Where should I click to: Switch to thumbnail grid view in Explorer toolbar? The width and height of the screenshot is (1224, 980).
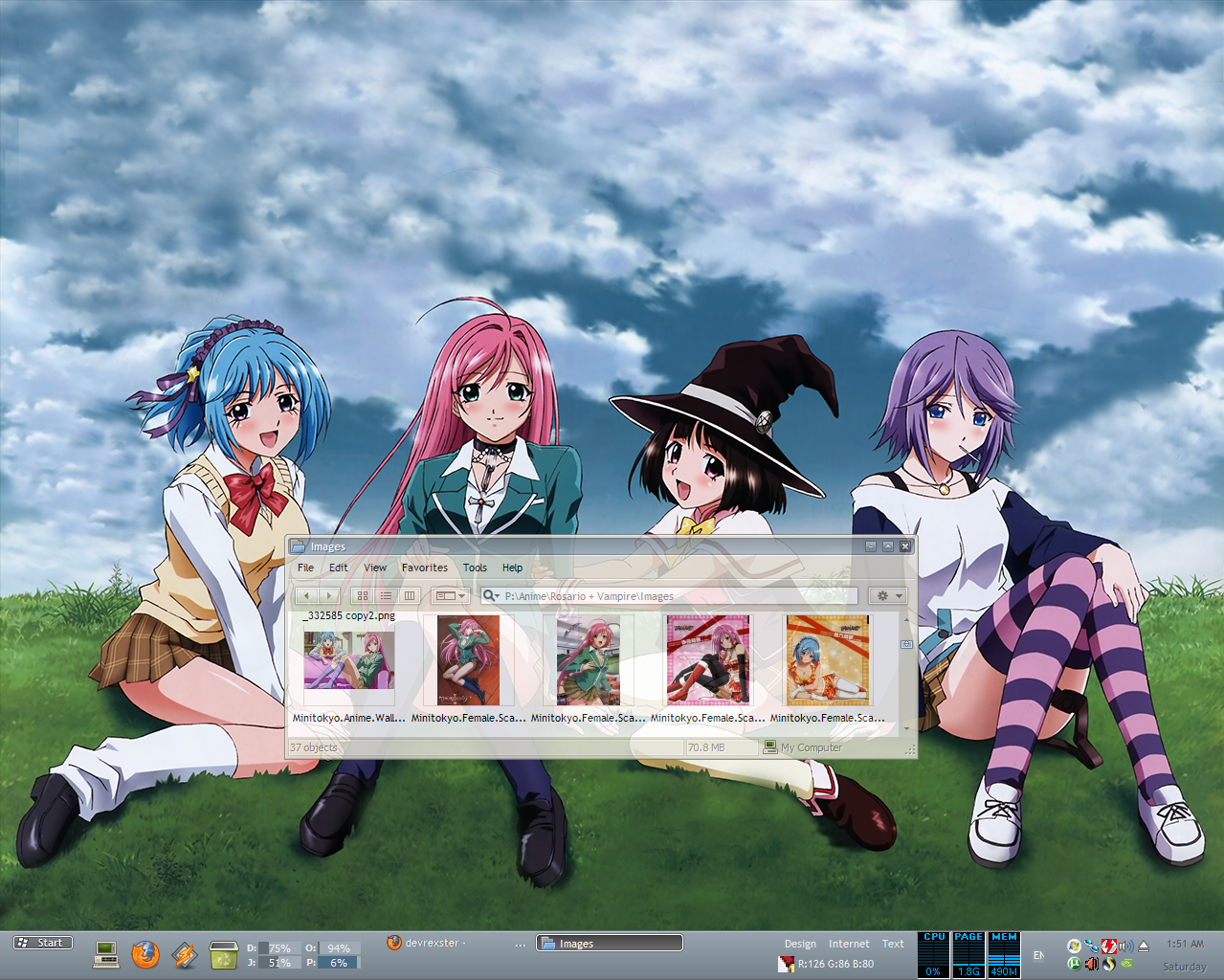click(x=362, y=595)
